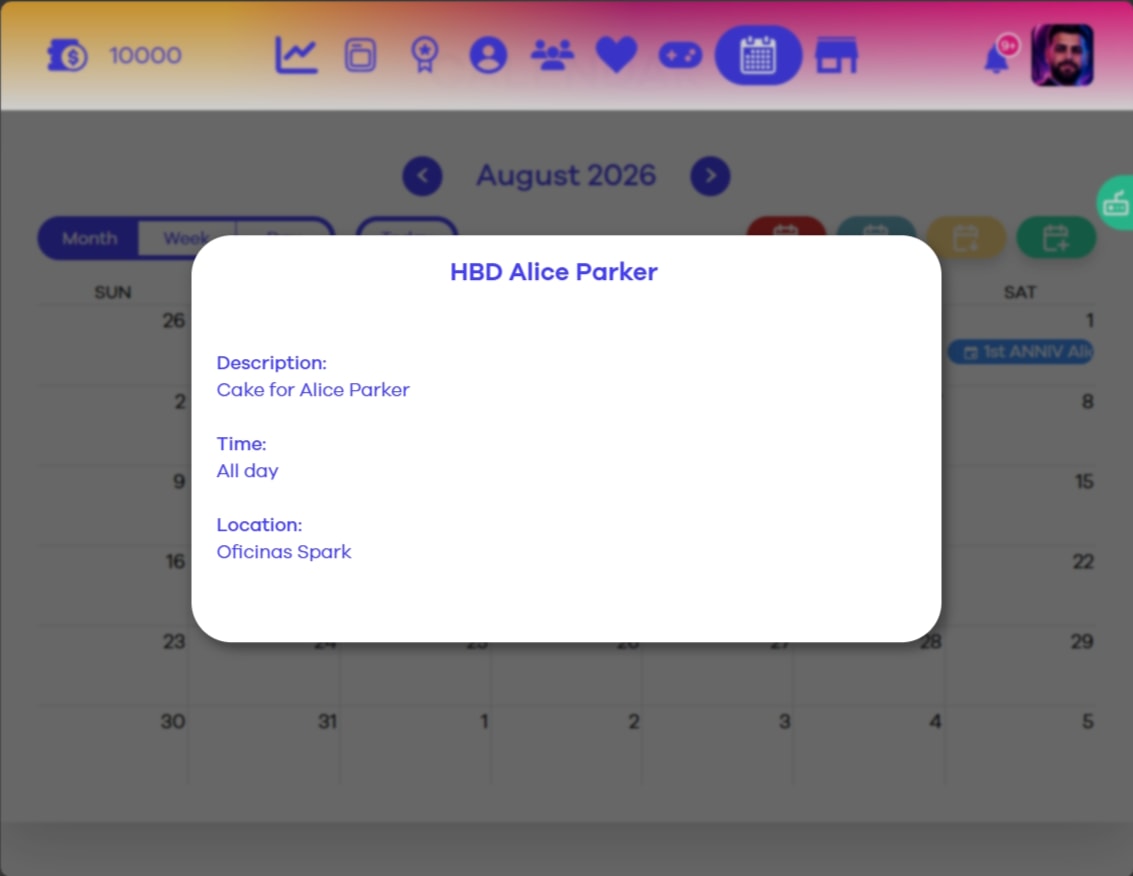The width and height of the screenshot is (1133, 876).
Task: Select the active calendar nav icon
Action: click(758, 55)
